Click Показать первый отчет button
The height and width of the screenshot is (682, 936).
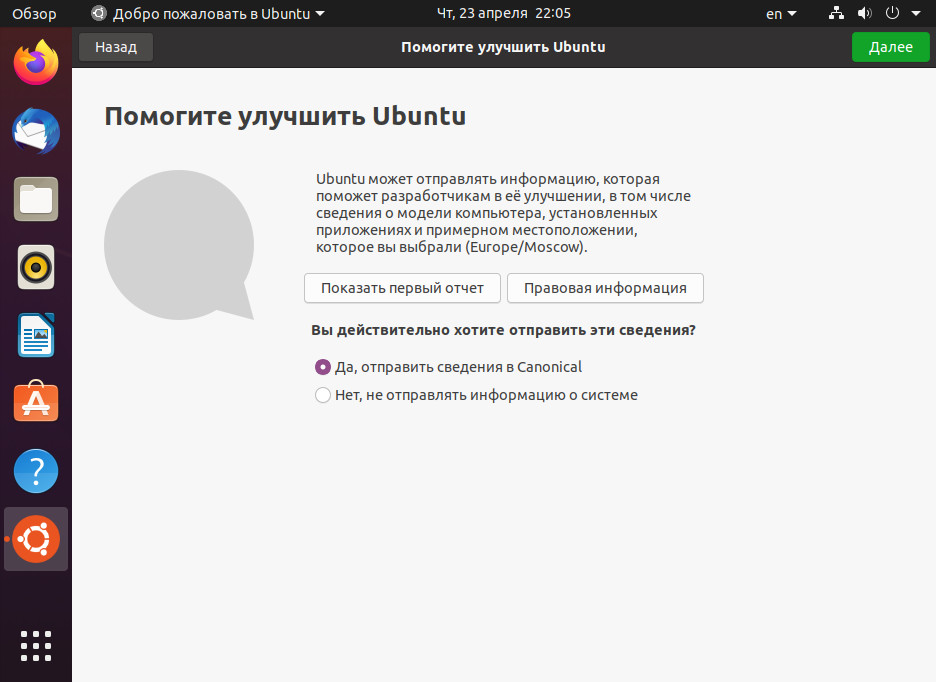point(402,288)
